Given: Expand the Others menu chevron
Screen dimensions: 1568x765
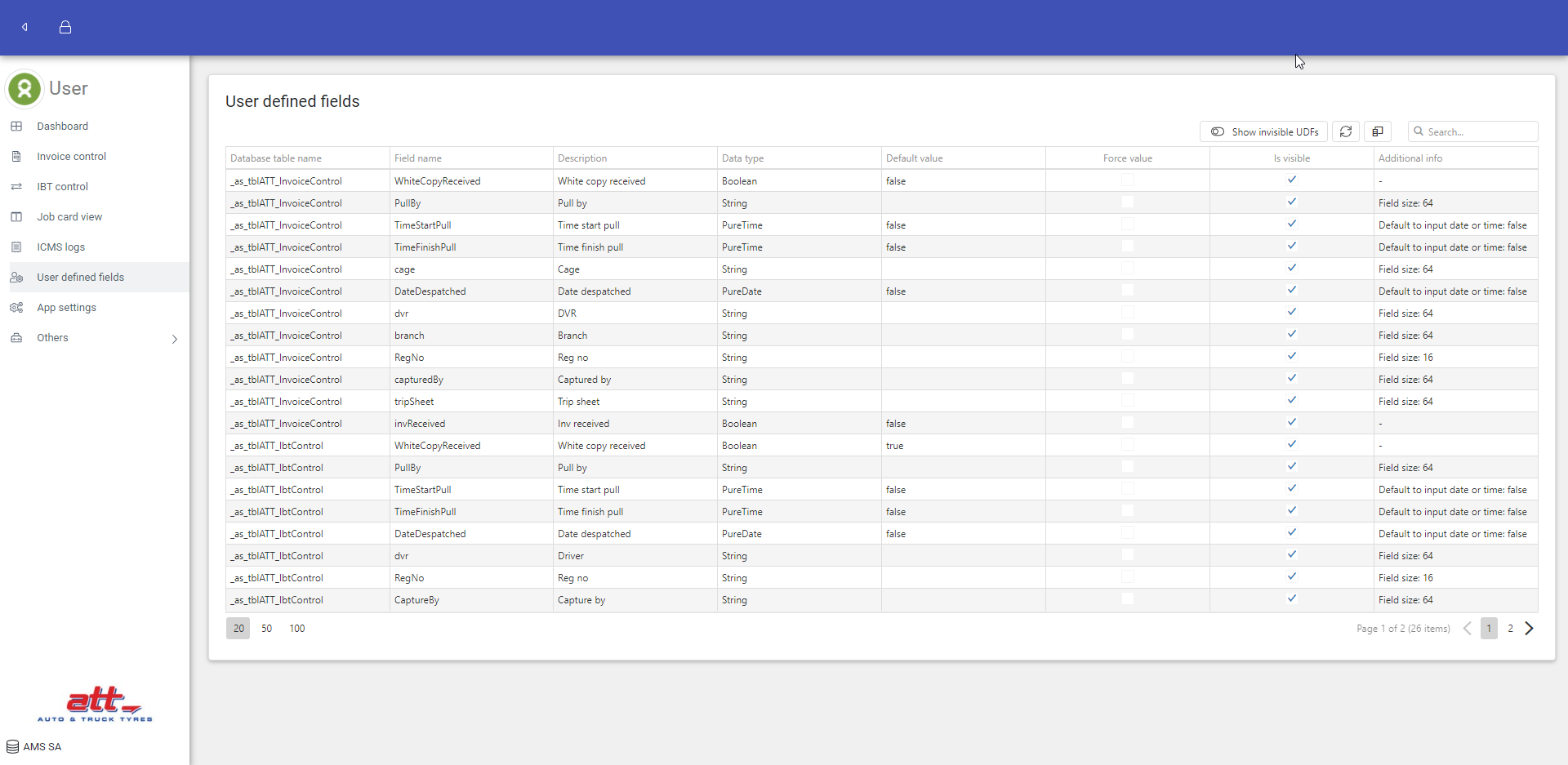Looking at the screenshot, I should pyautogui.click(x=174, y=339).
